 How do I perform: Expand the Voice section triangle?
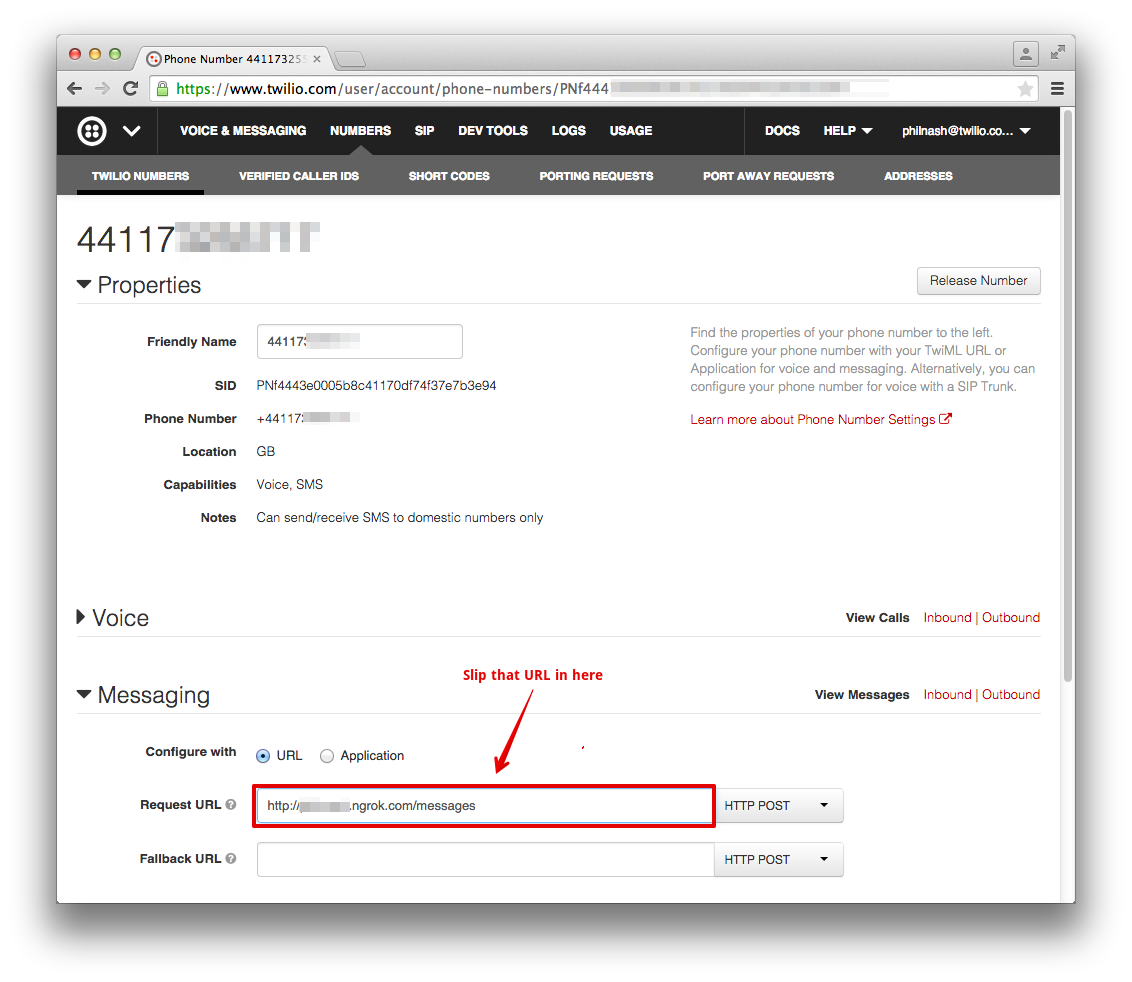pyautogui.click(x=81, y=617)
